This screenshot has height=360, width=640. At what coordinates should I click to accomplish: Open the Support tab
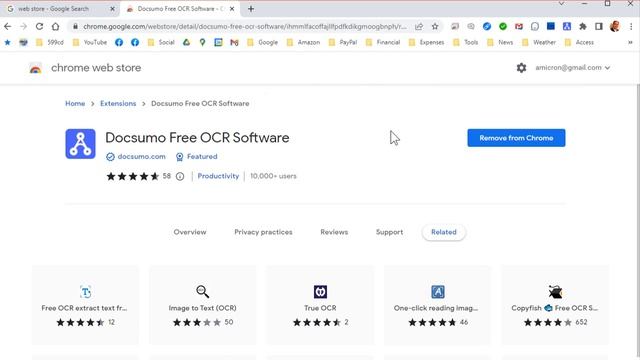coord(389,232)
